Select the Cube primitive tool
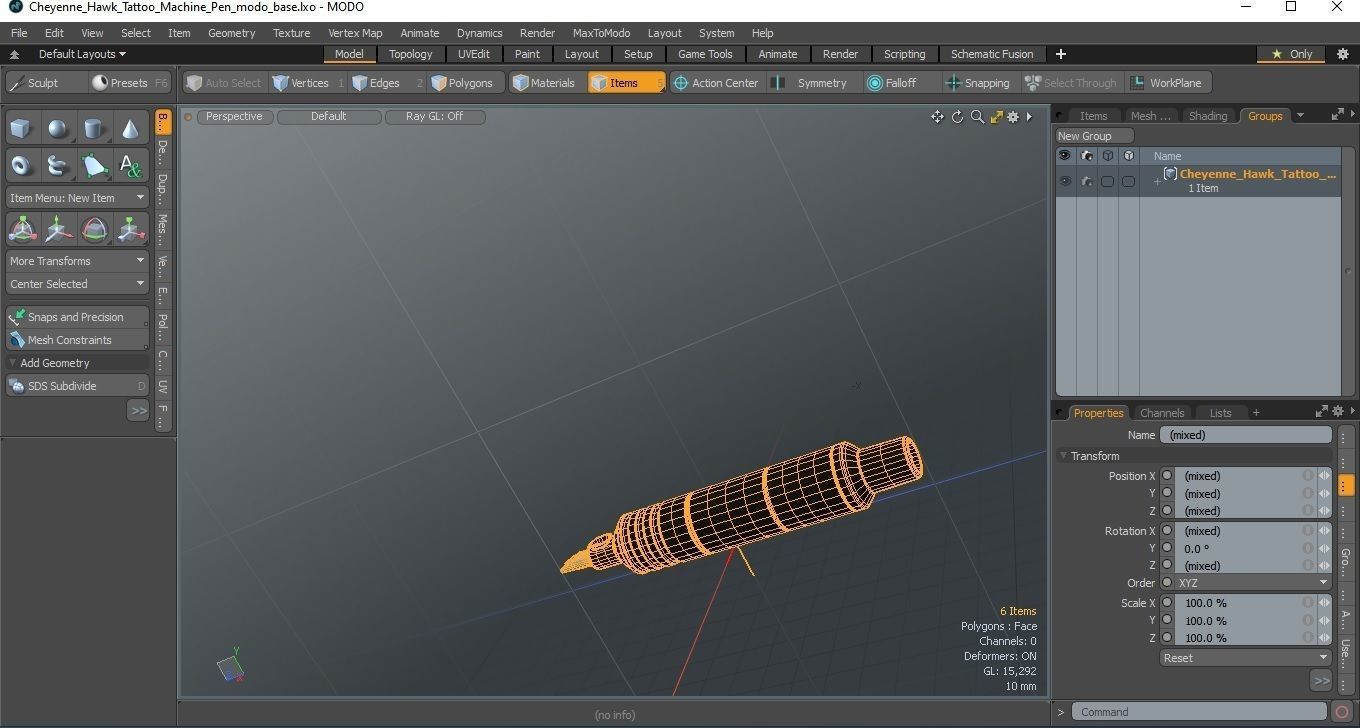The width and height of the screenshot is (1360, 728). [x=21, y=128]
